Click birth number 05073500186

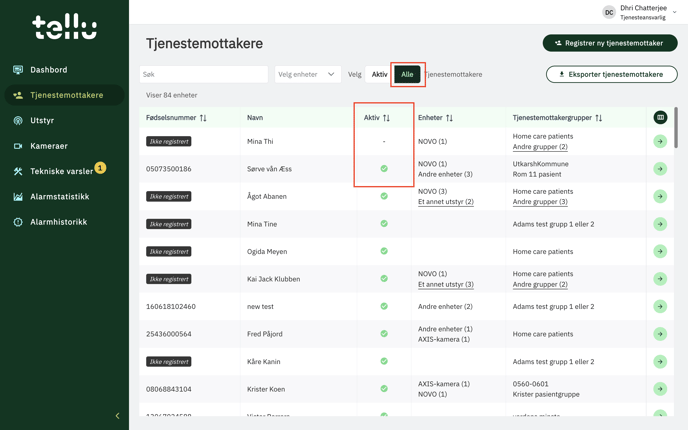168,169
